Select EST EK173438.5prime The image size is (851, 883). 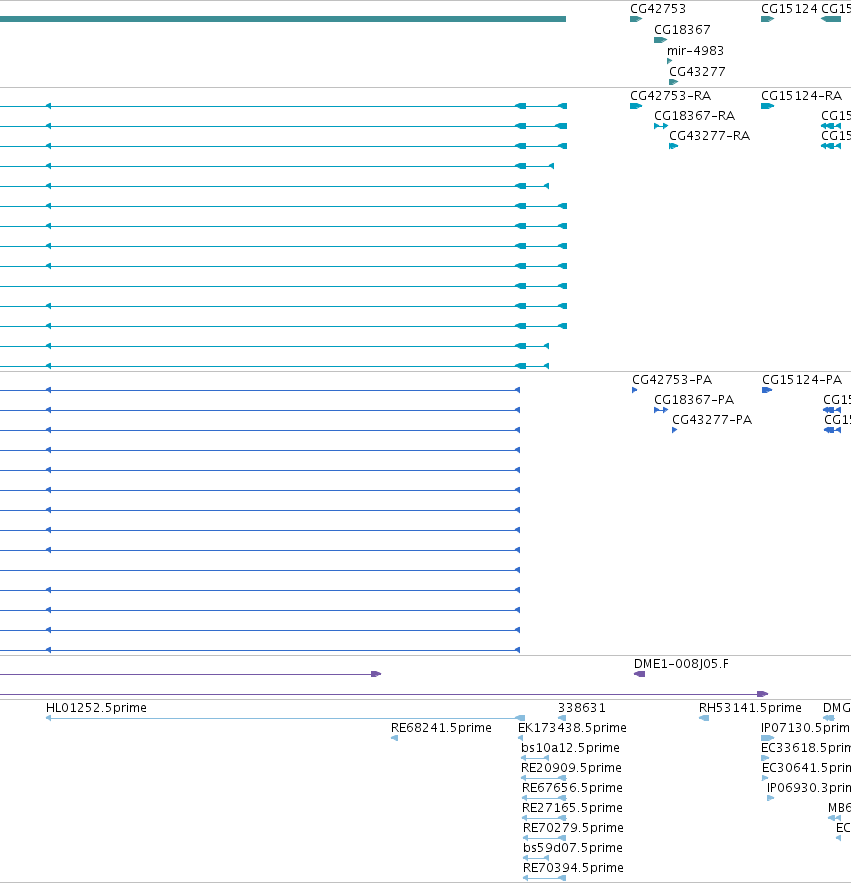(x=572, y=728)
